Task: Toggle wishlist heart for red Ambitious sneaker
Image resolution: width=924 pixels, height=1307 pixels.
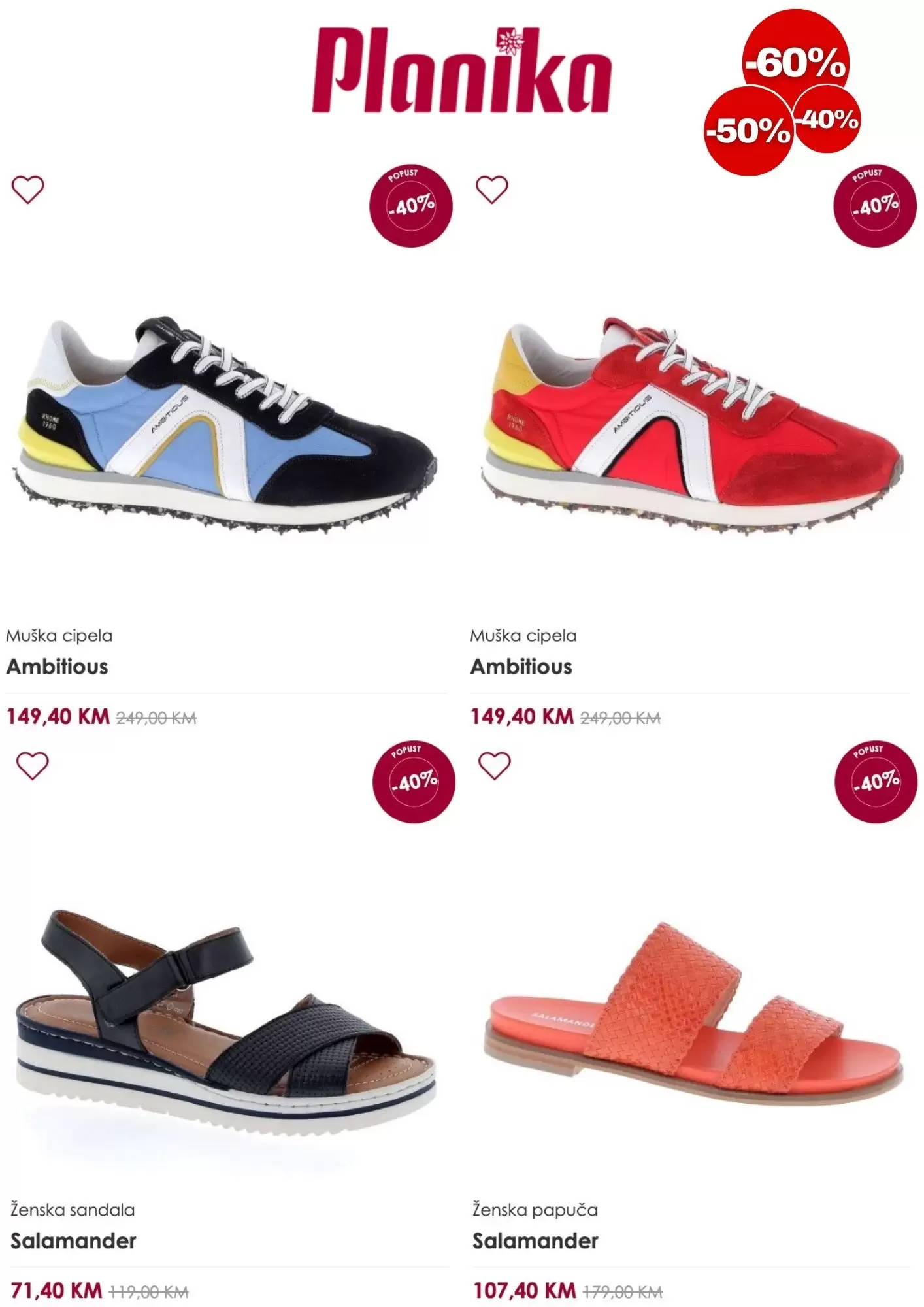Action: [x=491, y=190]
